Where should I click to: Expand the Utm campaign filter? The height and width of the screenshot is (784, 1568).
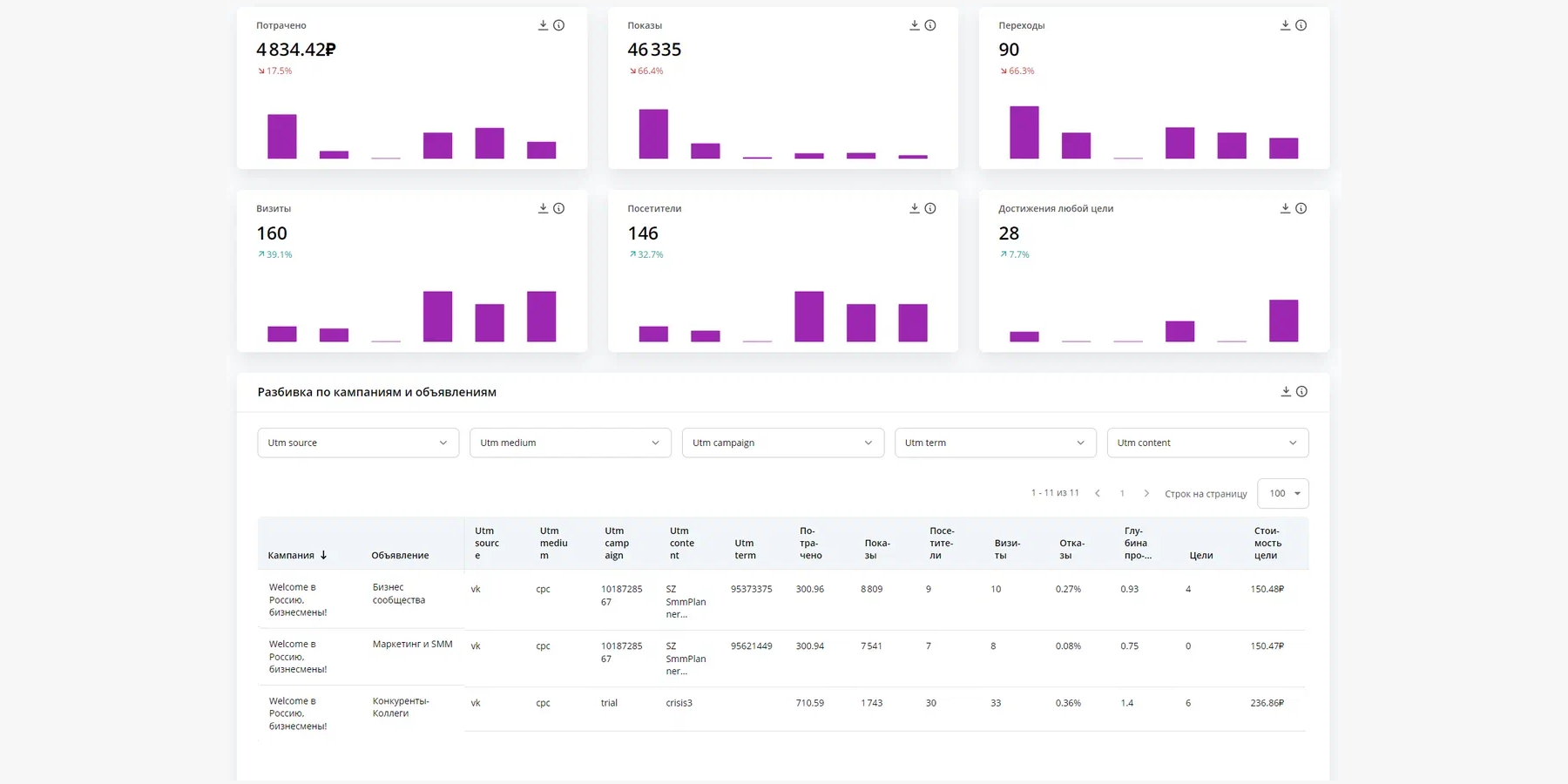782,443
